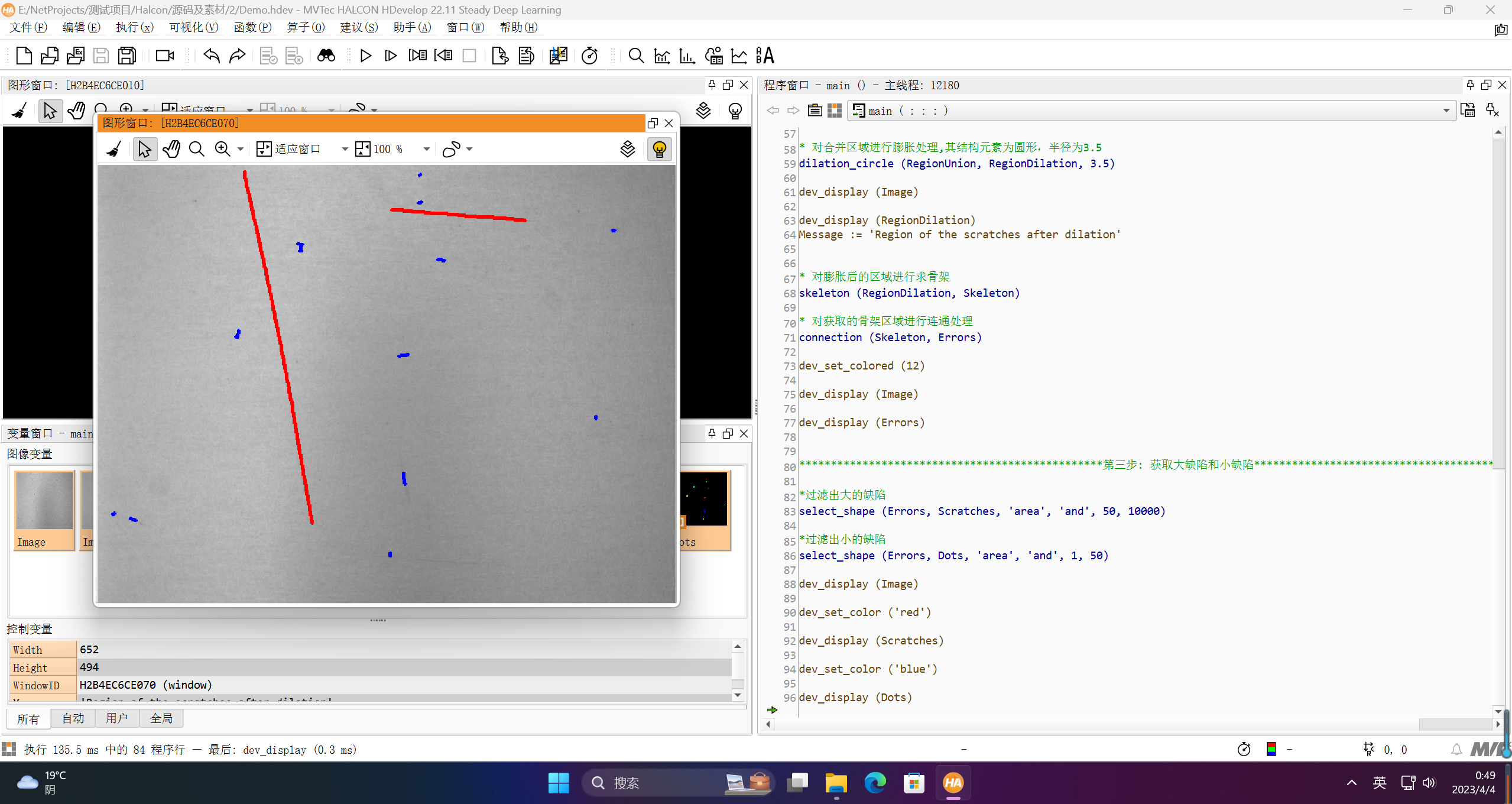Click the profiler stopwatch toolbar icon
The width and height of the screenshot is (1512, 804).
click(x=589, y=56)
